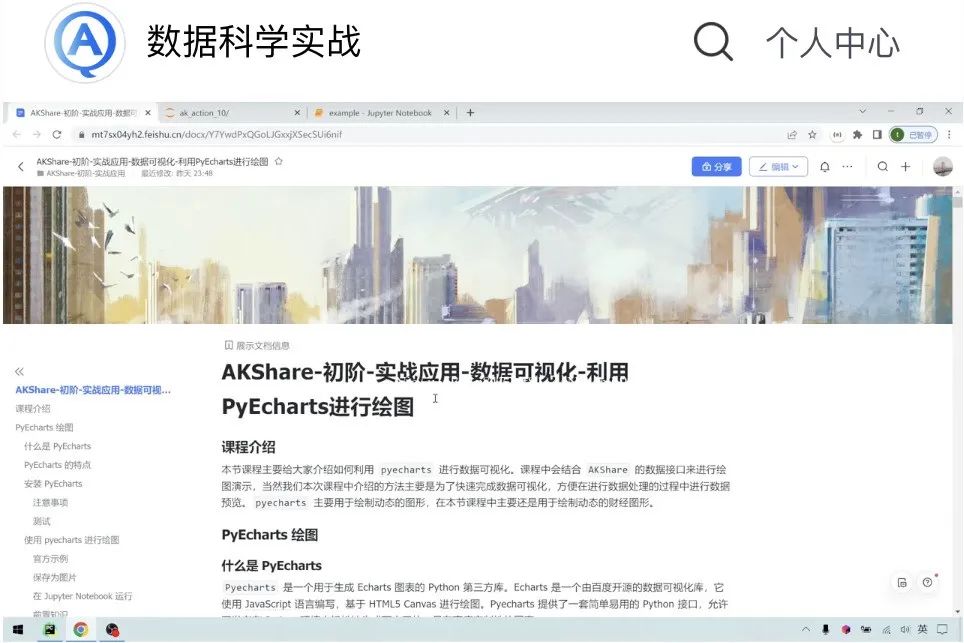Click the floating document tool button beside help
Viewport: 964px width, 643px height.
tap(902, 583)
